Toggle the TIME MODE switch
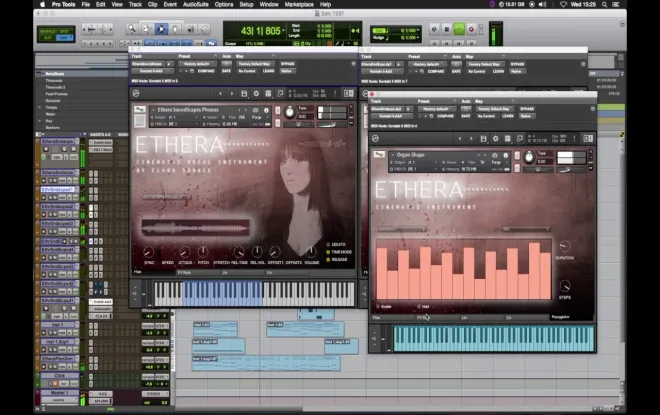 (x=328, y=252)
